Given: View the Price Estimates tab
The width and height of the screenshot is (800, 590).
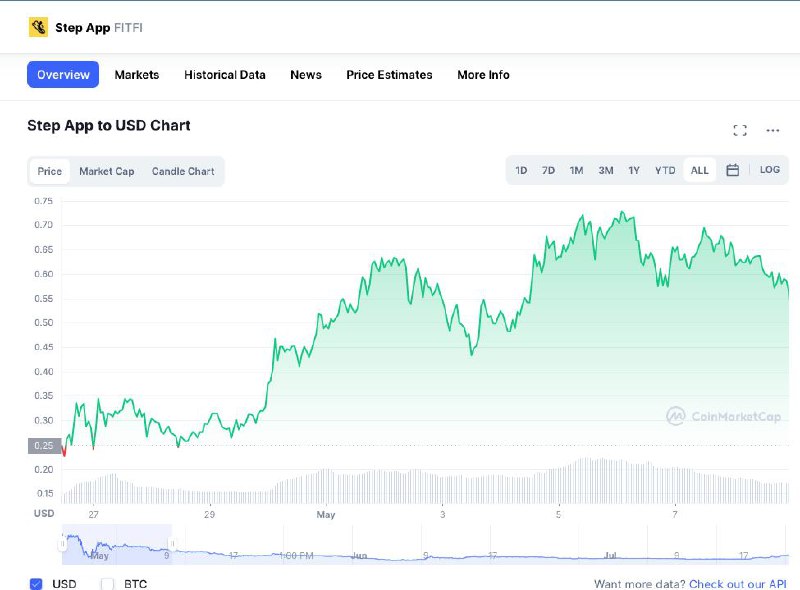Looking at the screenshot, I should coord(389,75).
